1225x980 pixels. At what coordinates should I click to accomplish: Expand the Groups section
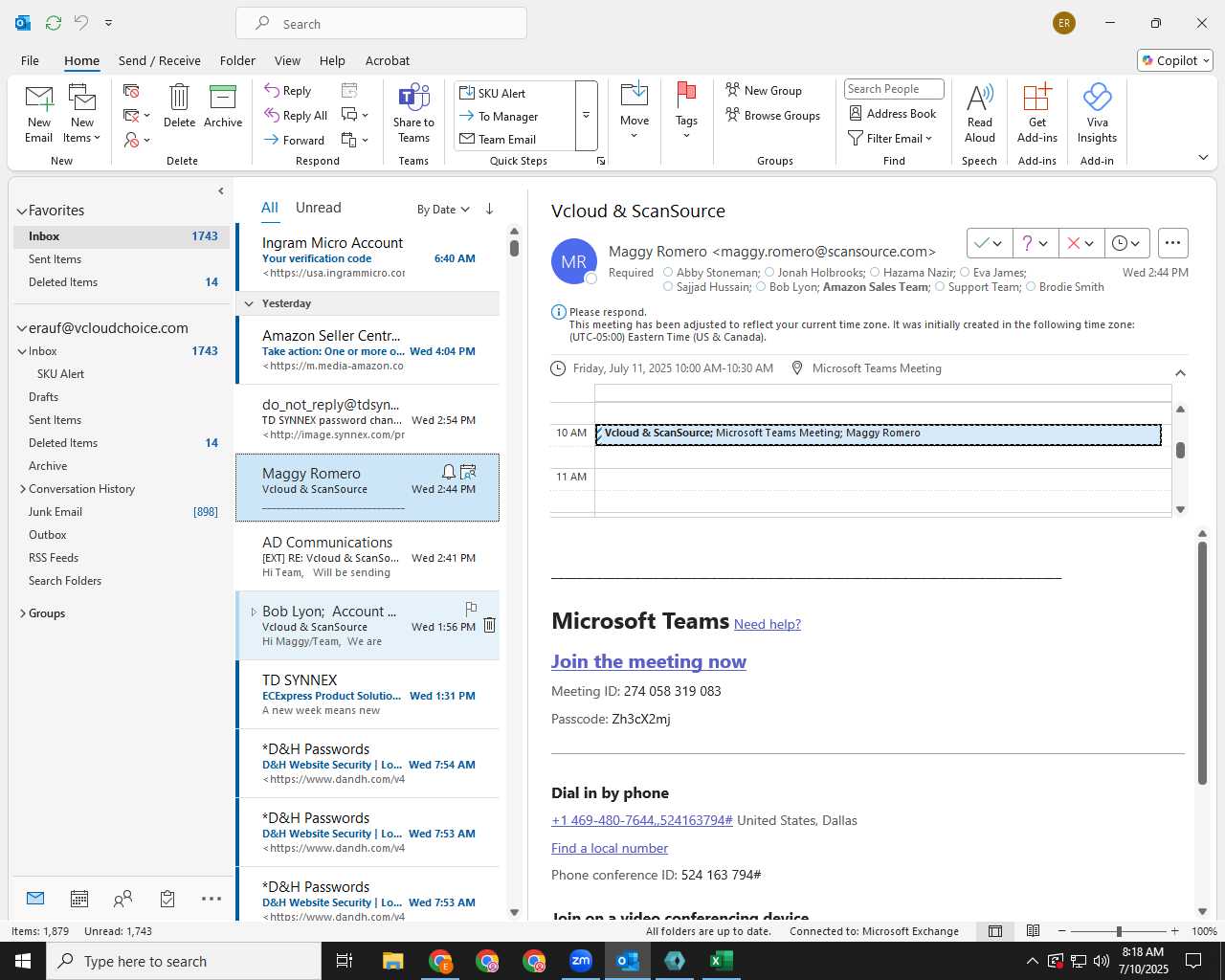22,613
